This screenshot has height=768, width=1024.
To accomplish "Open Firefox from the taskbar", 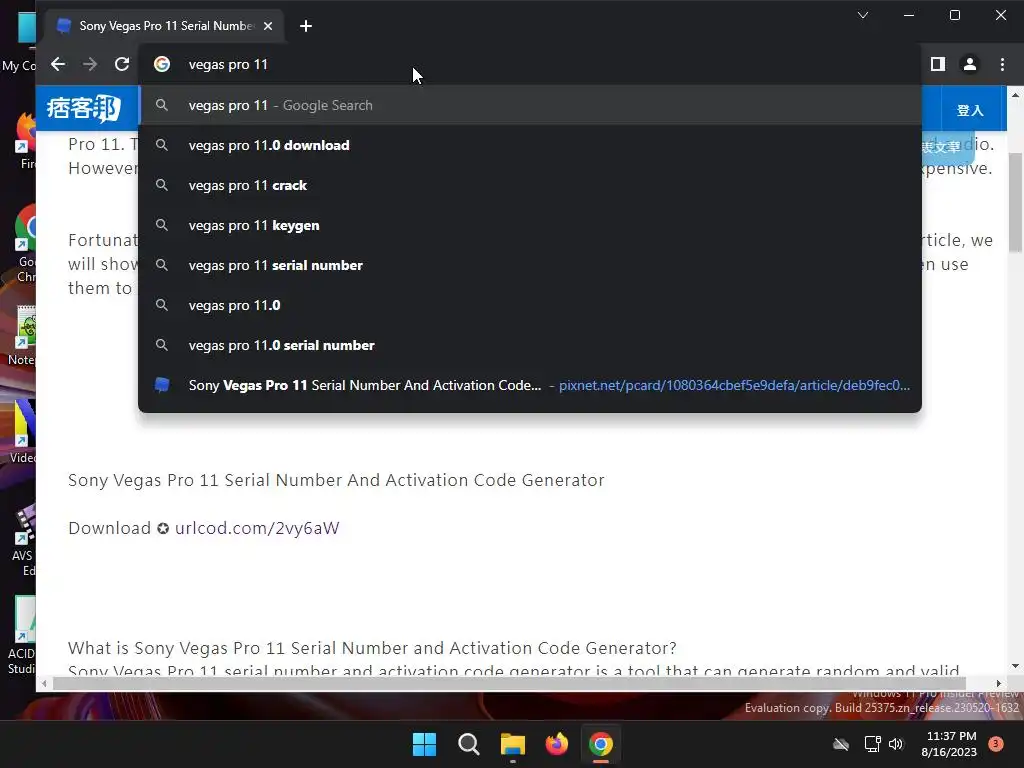I will 556,744.
